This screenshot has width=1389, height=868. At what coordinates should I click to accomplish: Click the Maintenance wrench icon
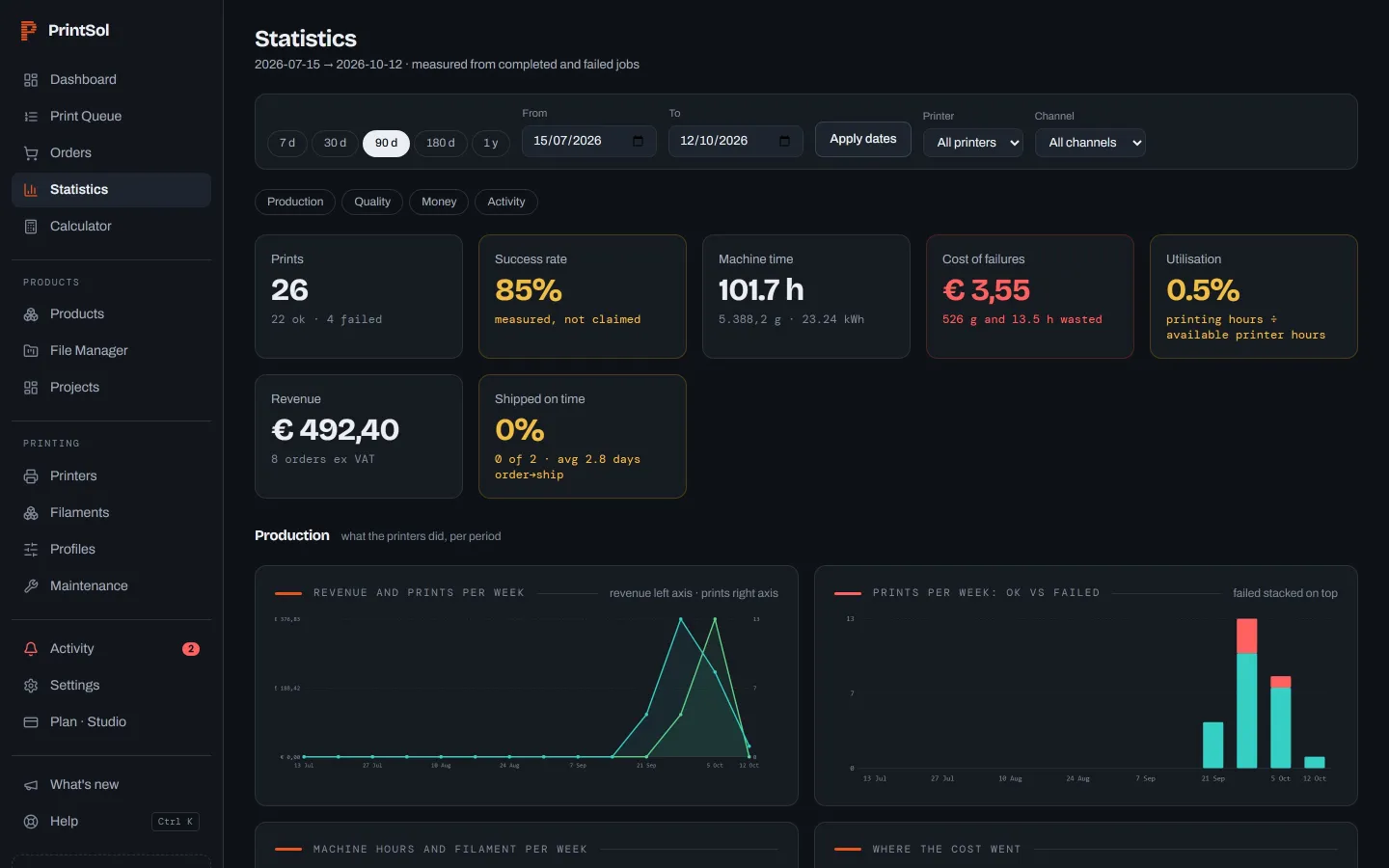pos(31,586)
